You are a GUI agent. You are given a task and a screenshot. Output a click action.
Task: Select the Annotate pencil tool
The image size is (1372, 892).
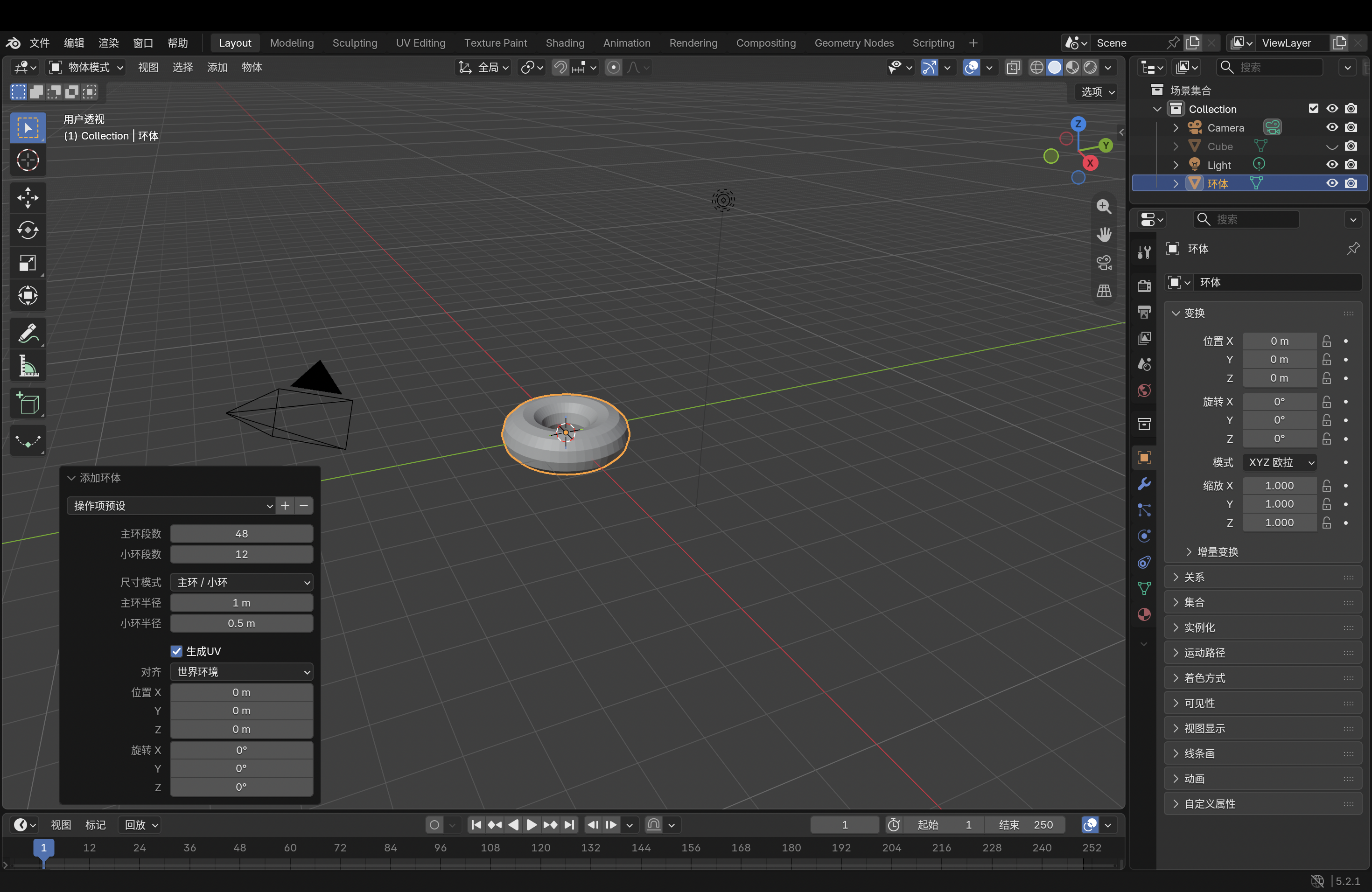pyautogui.click(x=28, y=333)
